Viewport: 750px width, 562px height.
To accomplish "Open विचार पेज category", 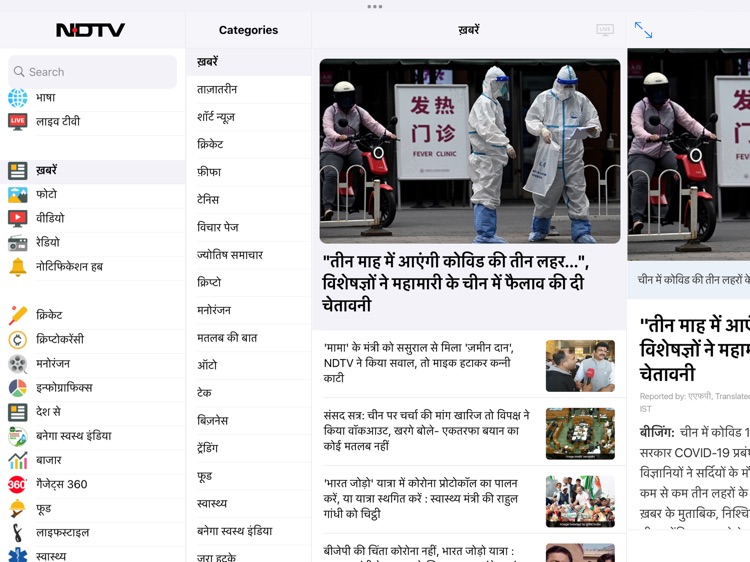I will [x=249, y=227].
